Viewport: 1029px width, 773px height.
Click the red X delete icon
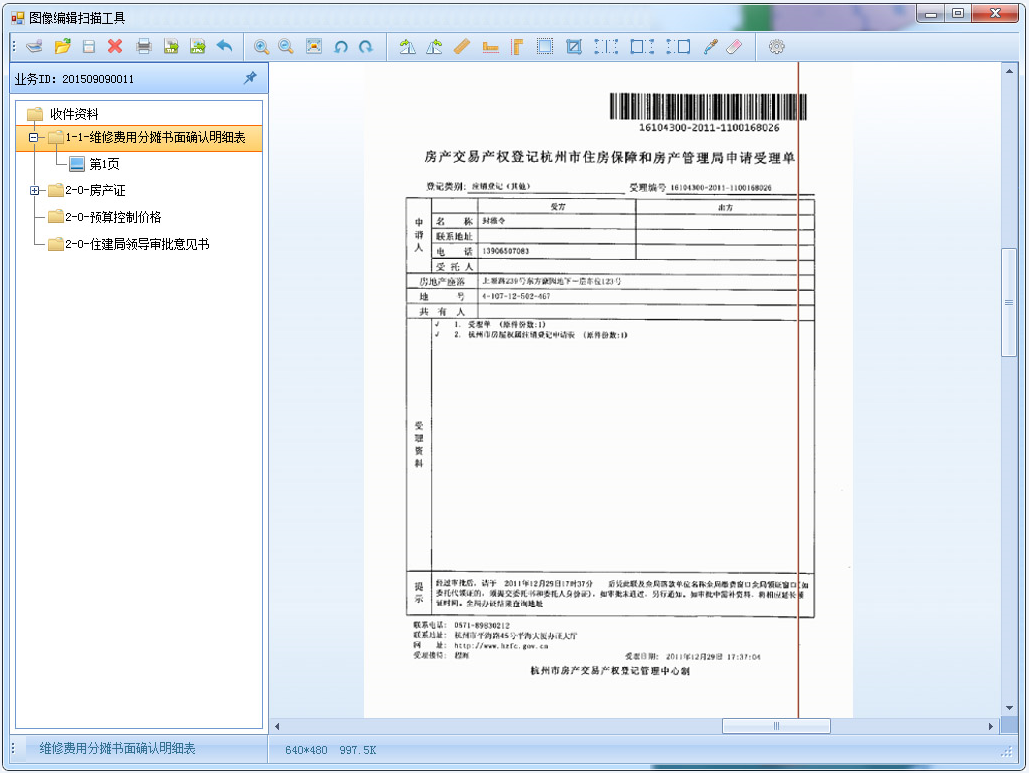115,46
